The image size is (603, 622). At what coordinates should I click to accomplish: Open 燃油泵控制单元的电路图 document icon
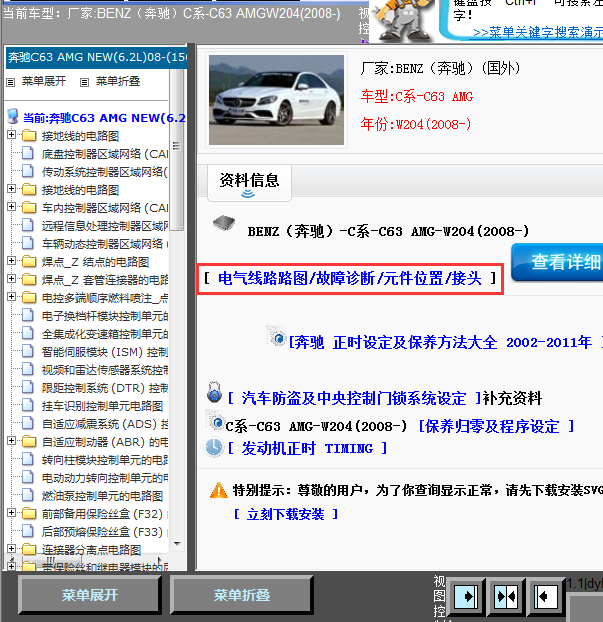(x=28, y=495)
